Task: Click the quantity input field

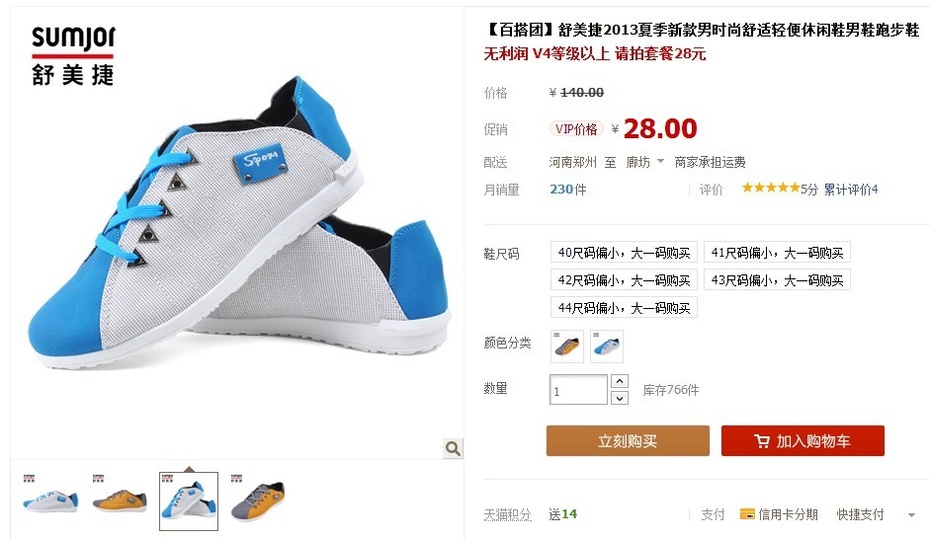Action: click(x=578, y=390)
